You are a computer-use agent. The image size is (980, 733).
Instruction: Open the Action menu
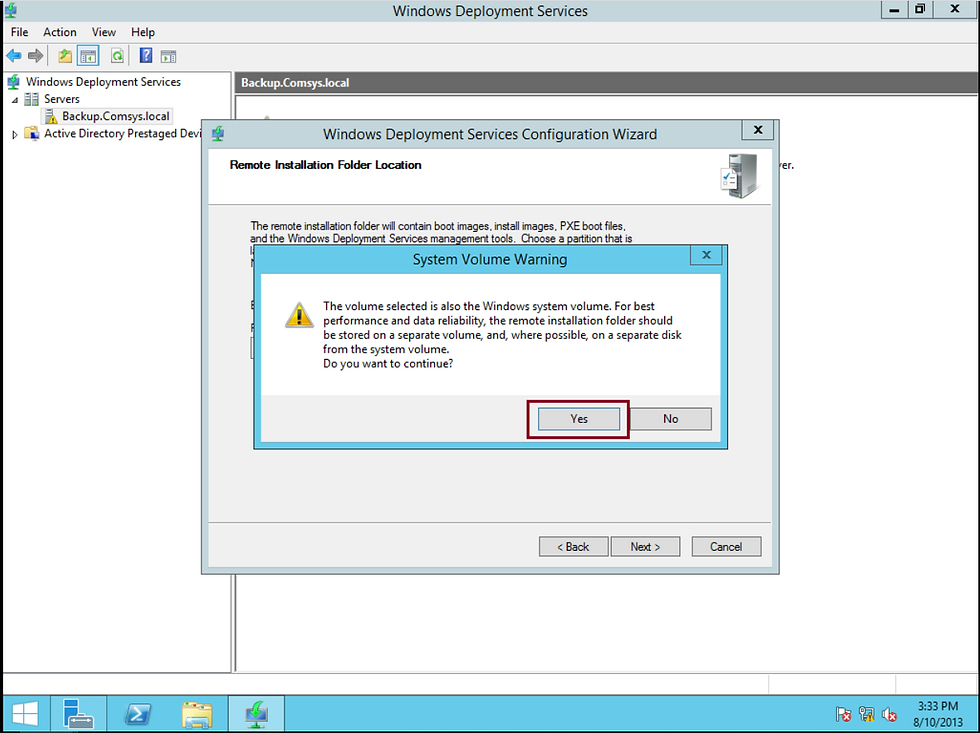point(59,32)
